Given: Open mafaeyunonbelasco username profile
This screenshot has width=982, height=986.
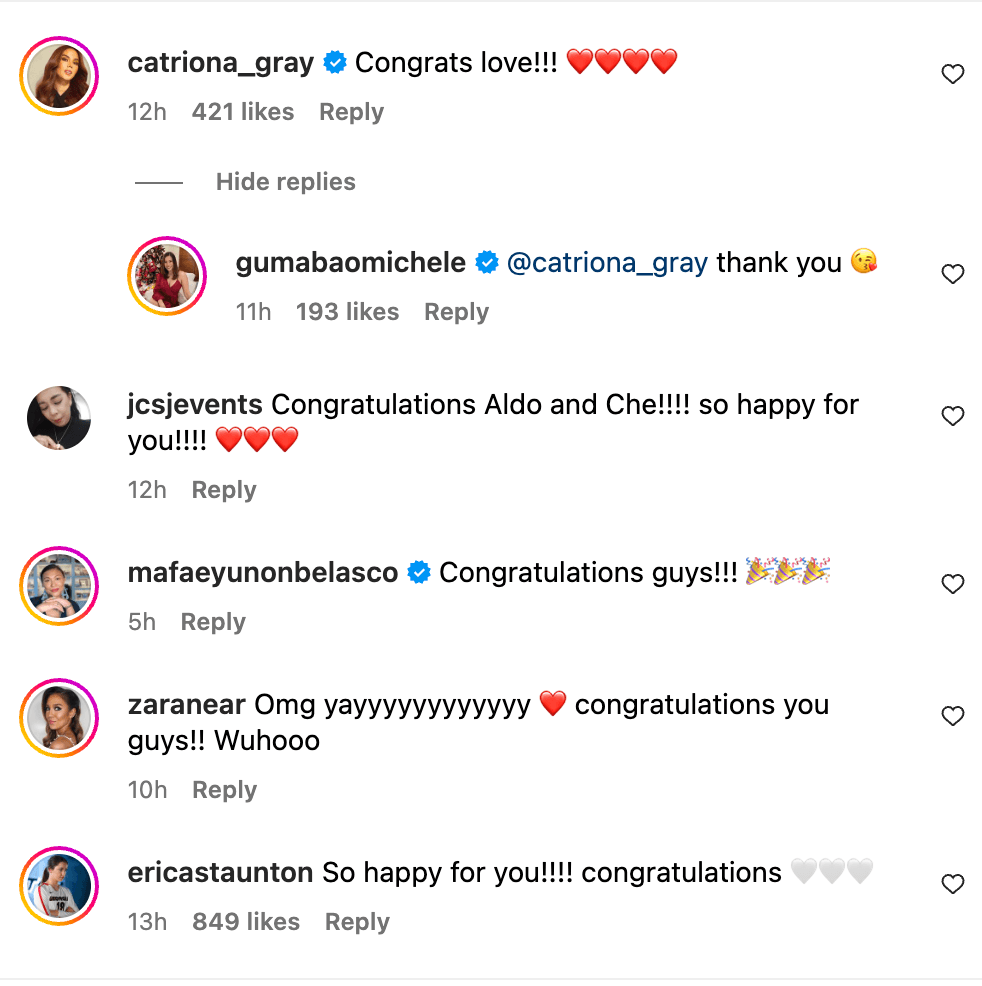Looking at the screenshot, I should (263, 573).
